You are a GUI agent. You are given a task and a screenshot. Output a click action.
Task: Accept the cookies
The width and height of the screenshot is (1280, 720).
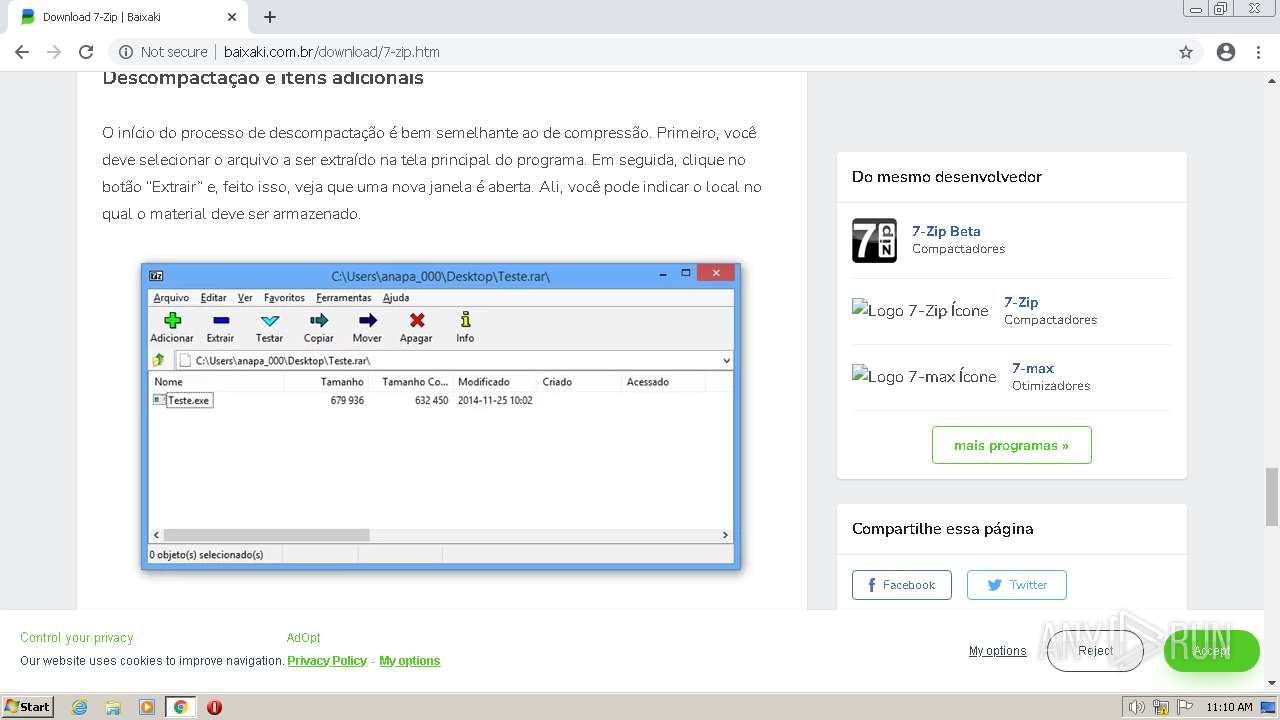(1211, 651)
